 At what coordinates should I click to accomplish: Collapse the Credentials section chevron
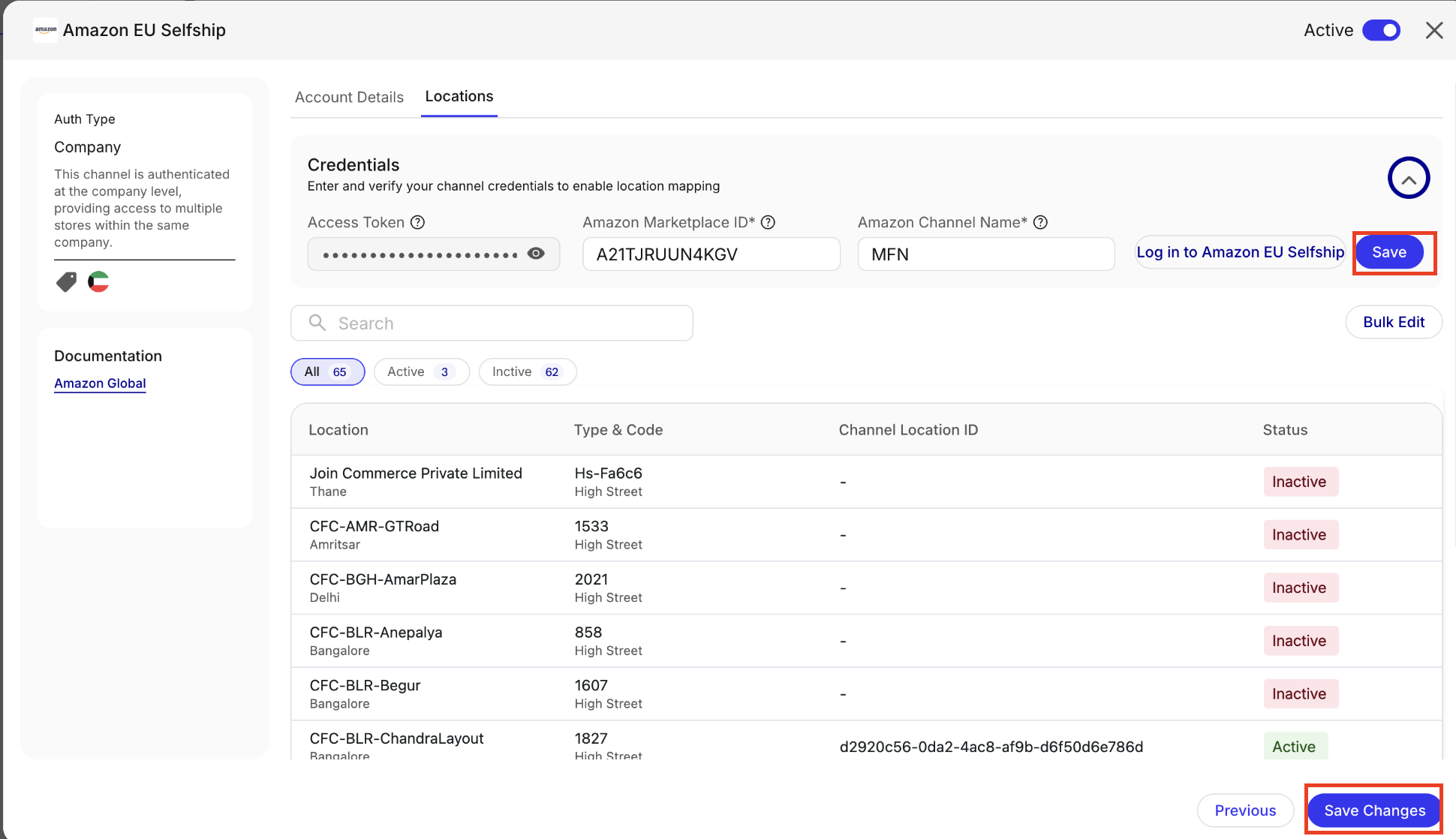1408,179
